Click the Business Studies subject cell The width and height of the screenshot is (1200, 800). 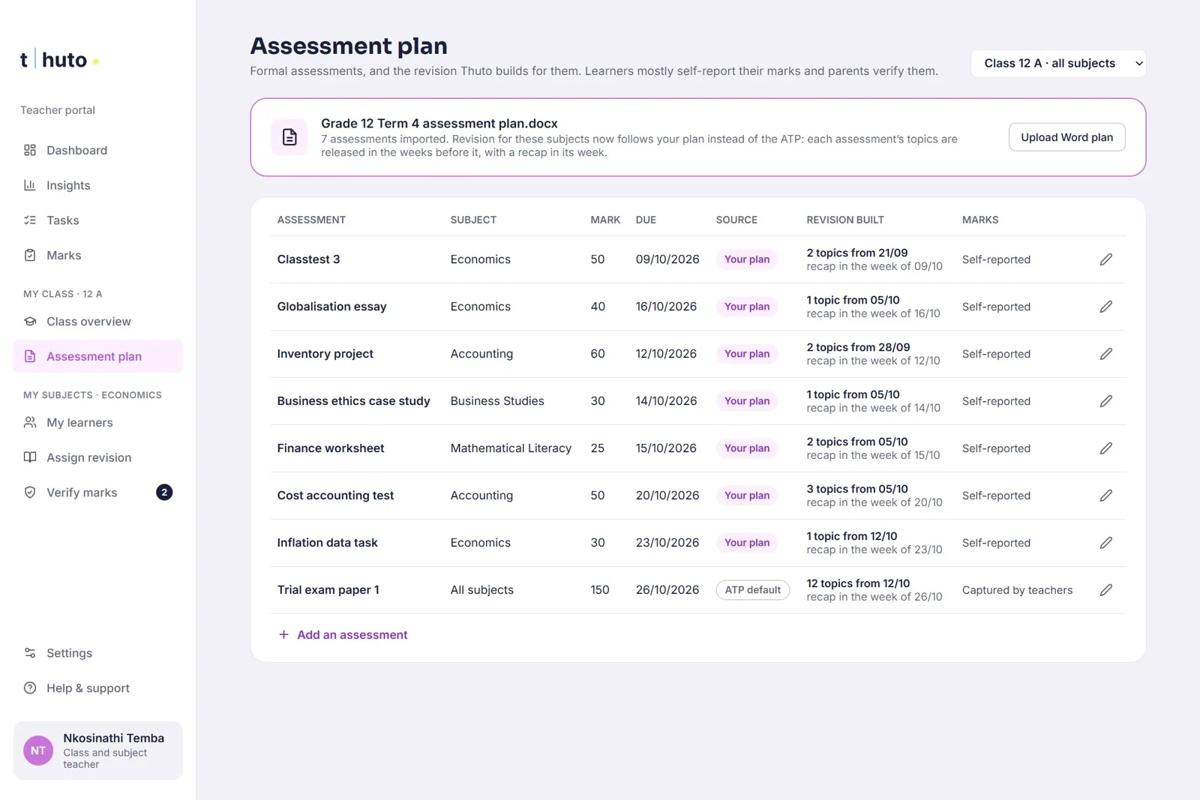coord(497,401)
